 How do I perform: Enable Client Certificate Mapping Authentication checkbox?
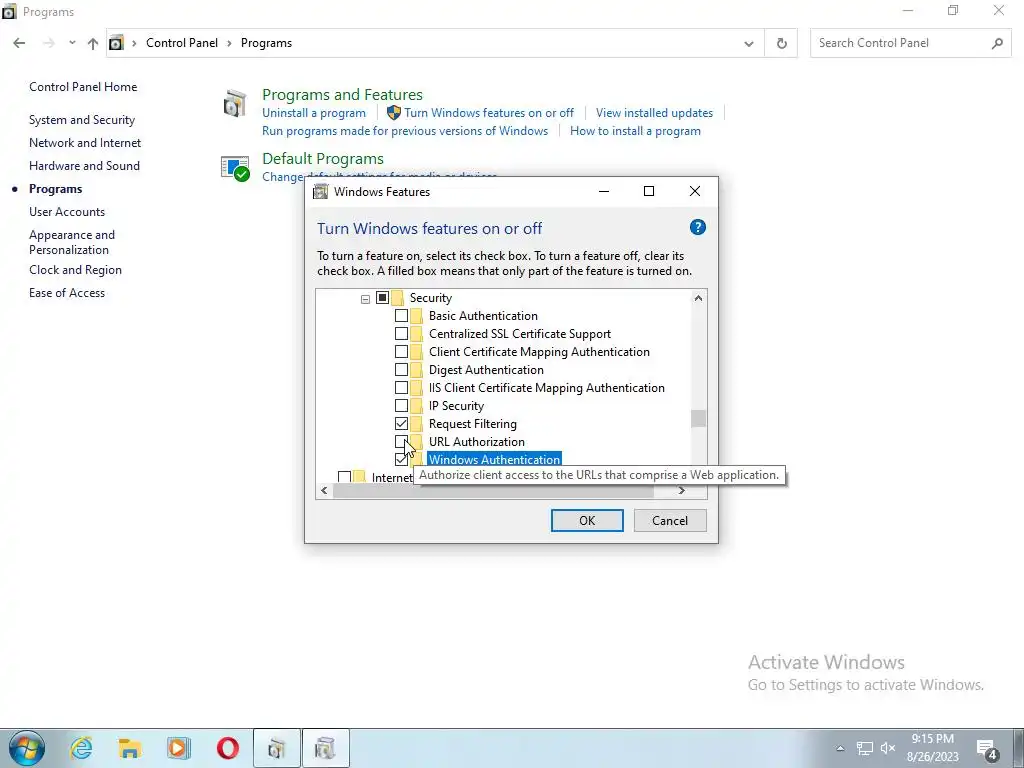pyautogui.click(x=402, y=352)
